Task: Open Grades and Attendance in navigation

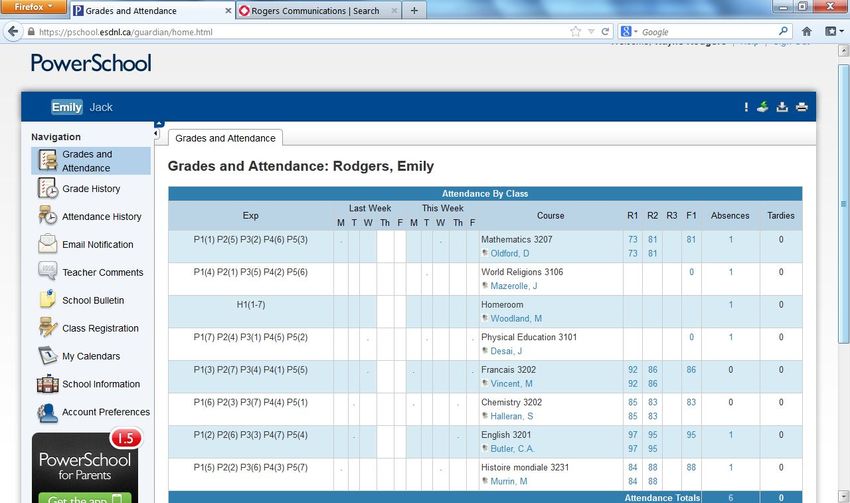Action: pyautogui.click(x=91, y=161)
